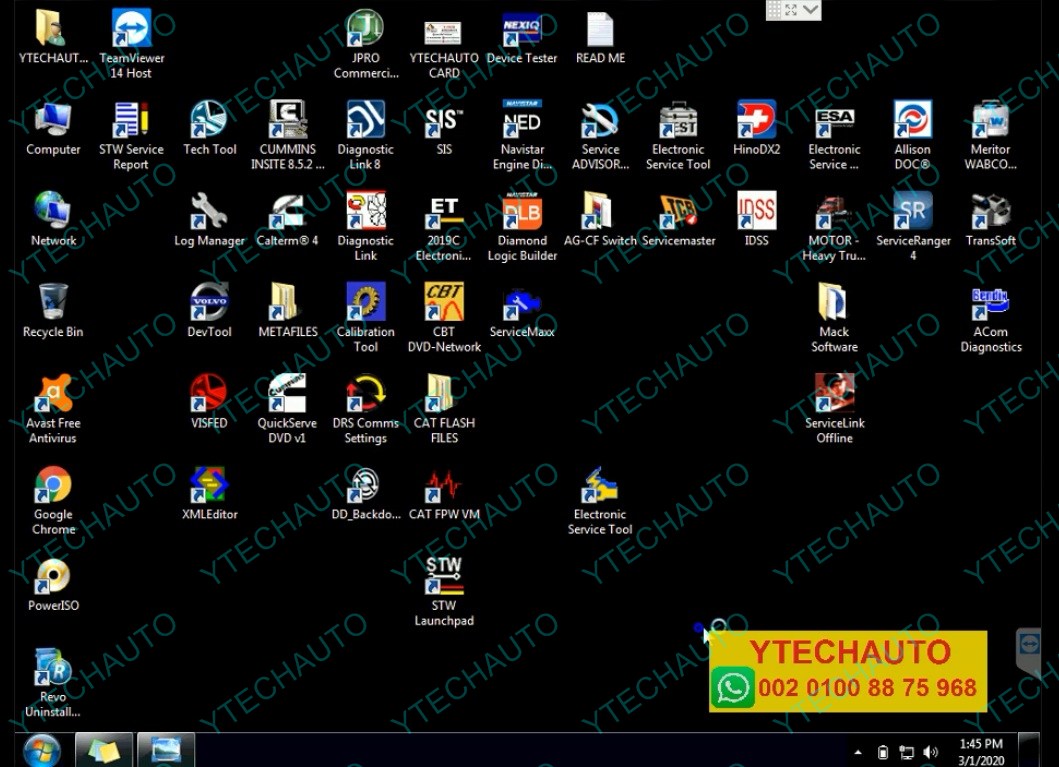Open STW Service Report shortcut

coord(132,135)
